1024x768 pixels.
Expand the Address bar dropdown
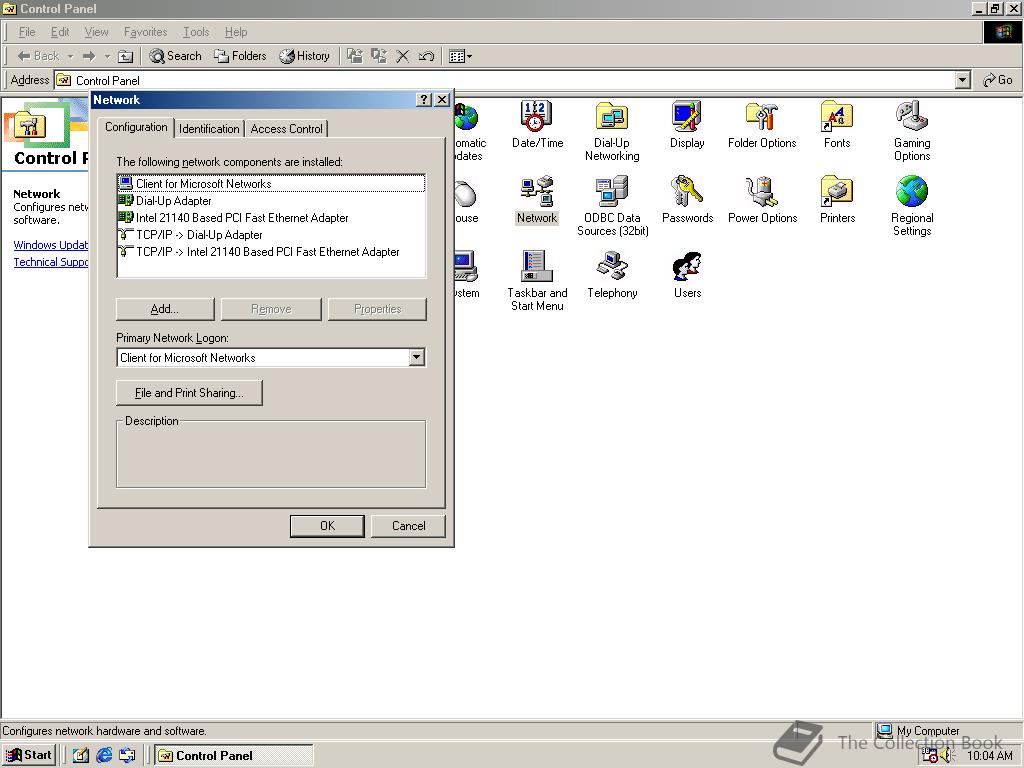962,80
